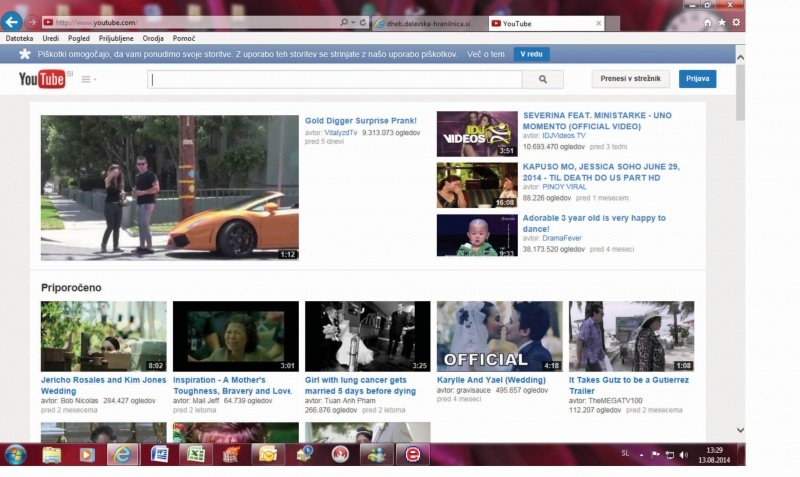The image size is (800, 477).
Task: Click the network tray icon
Action: point(670,455)
